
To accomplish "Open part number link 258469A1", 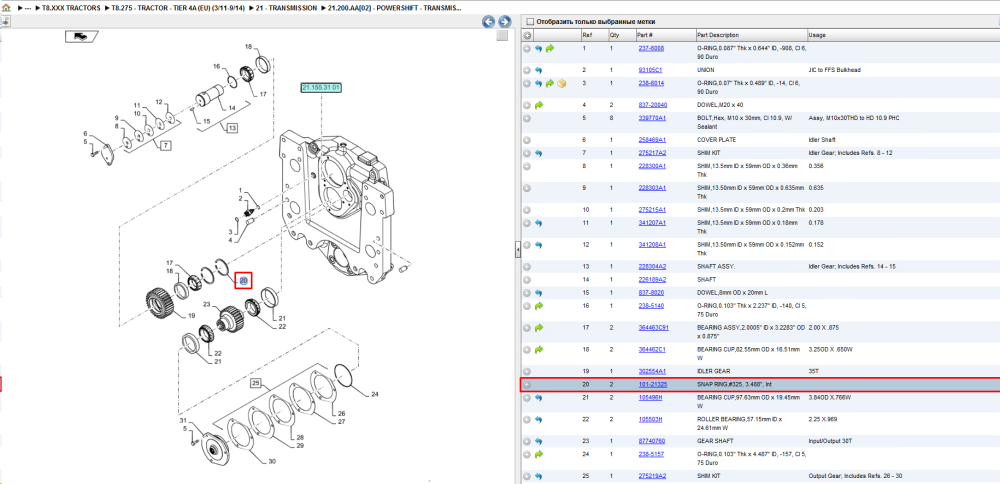I will tap(652, 140).
